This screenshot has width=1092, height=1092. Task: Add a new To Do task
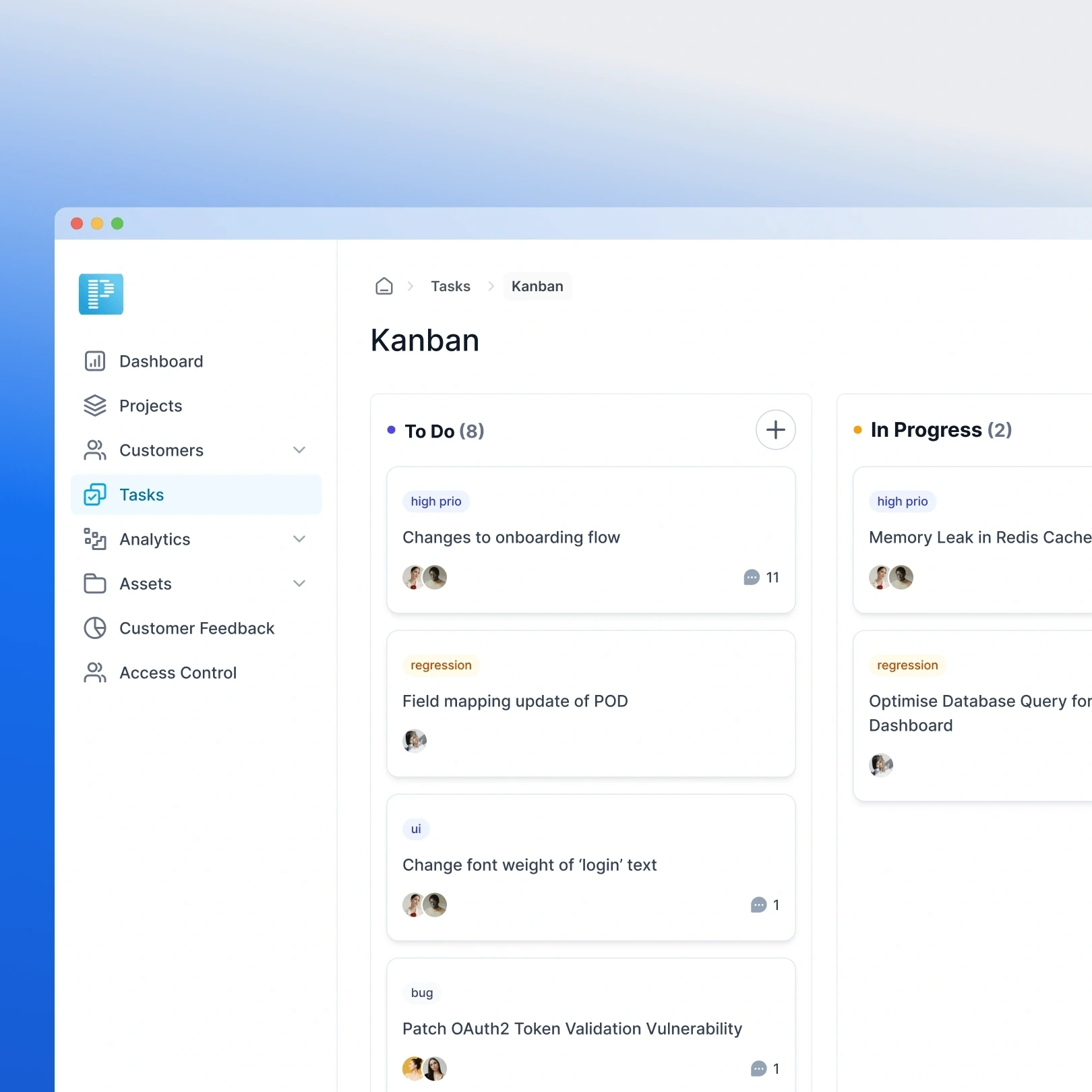pyautogui.click(x=776, y=430)
